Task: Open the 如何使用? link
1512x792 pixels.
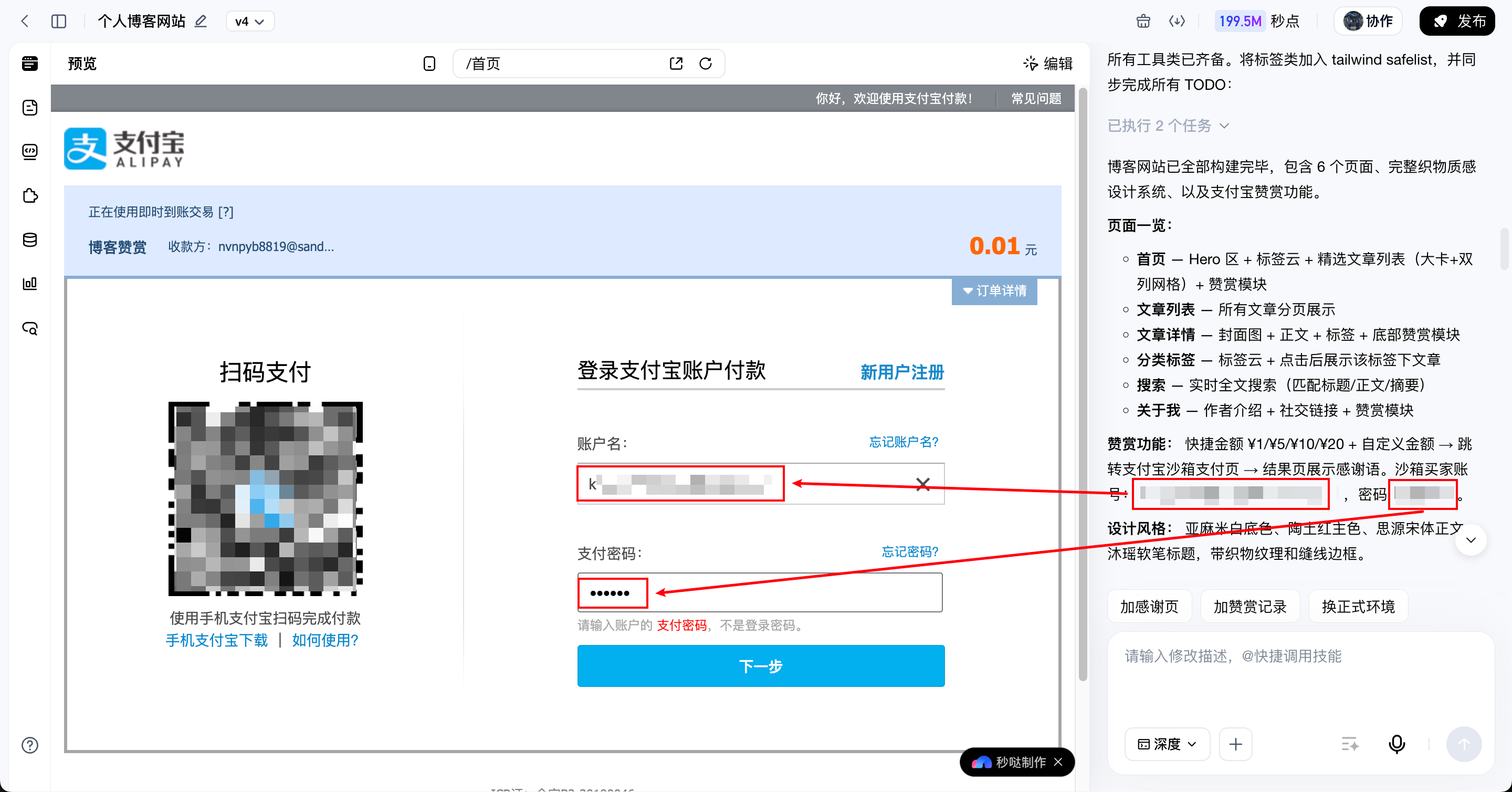Action: [x=325, y=640]
